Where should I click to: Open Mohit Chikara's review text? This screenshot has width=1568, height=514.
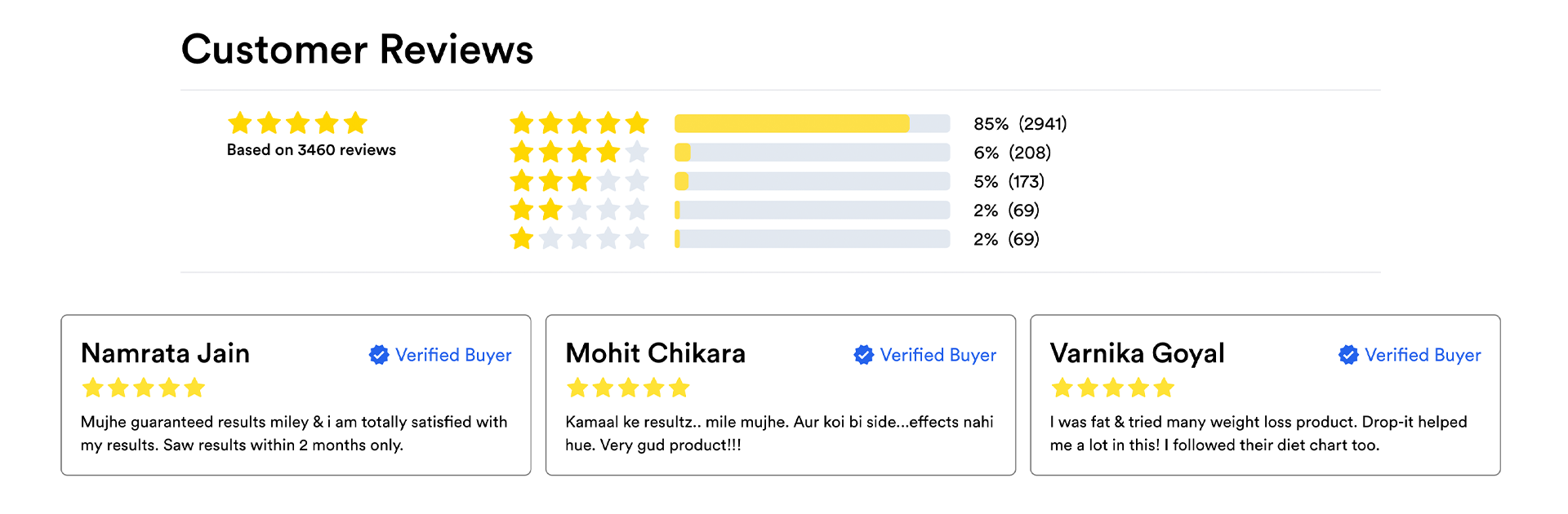pyautogui.click(x=779, y=433)
